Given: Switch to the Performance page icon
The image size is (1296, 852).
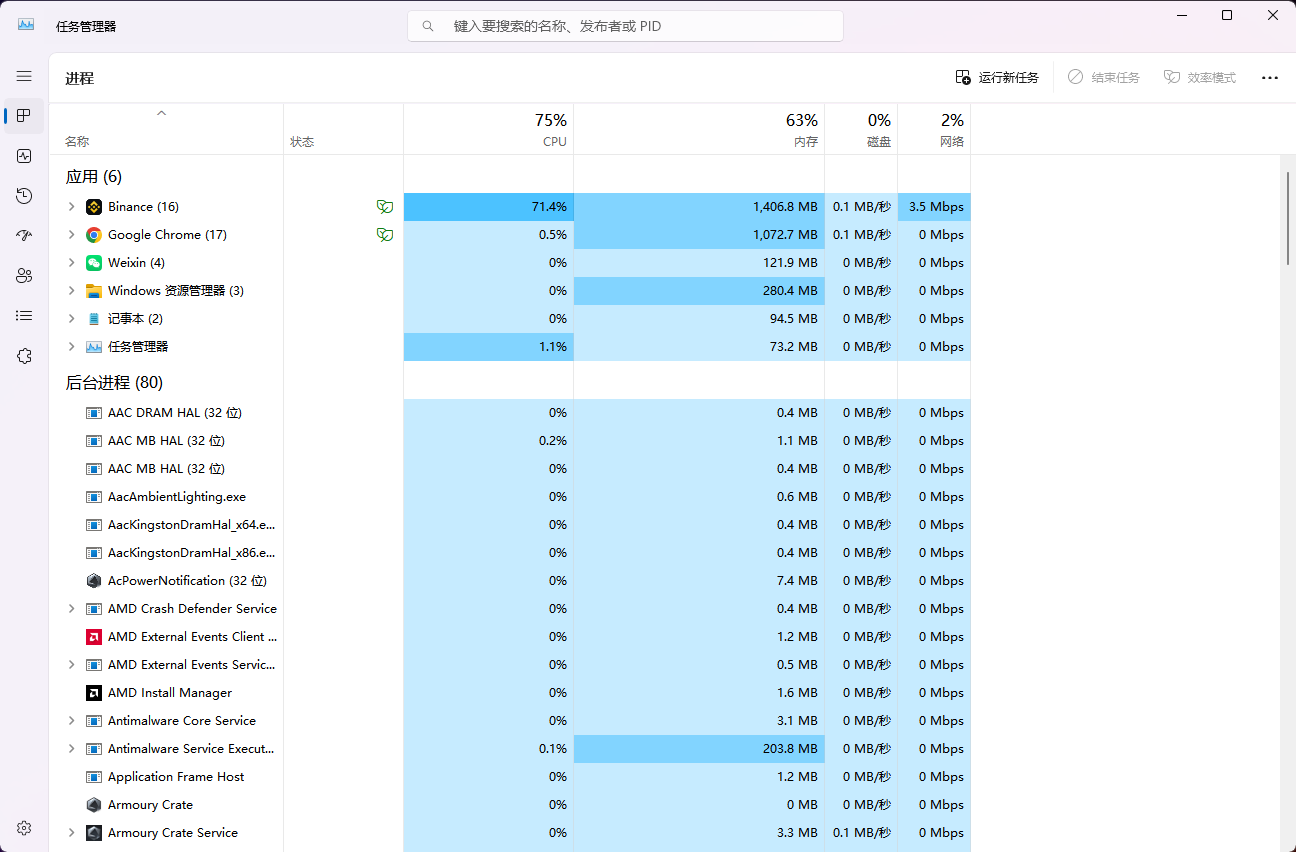Looking at the screenshot, I should coord(24,156).
